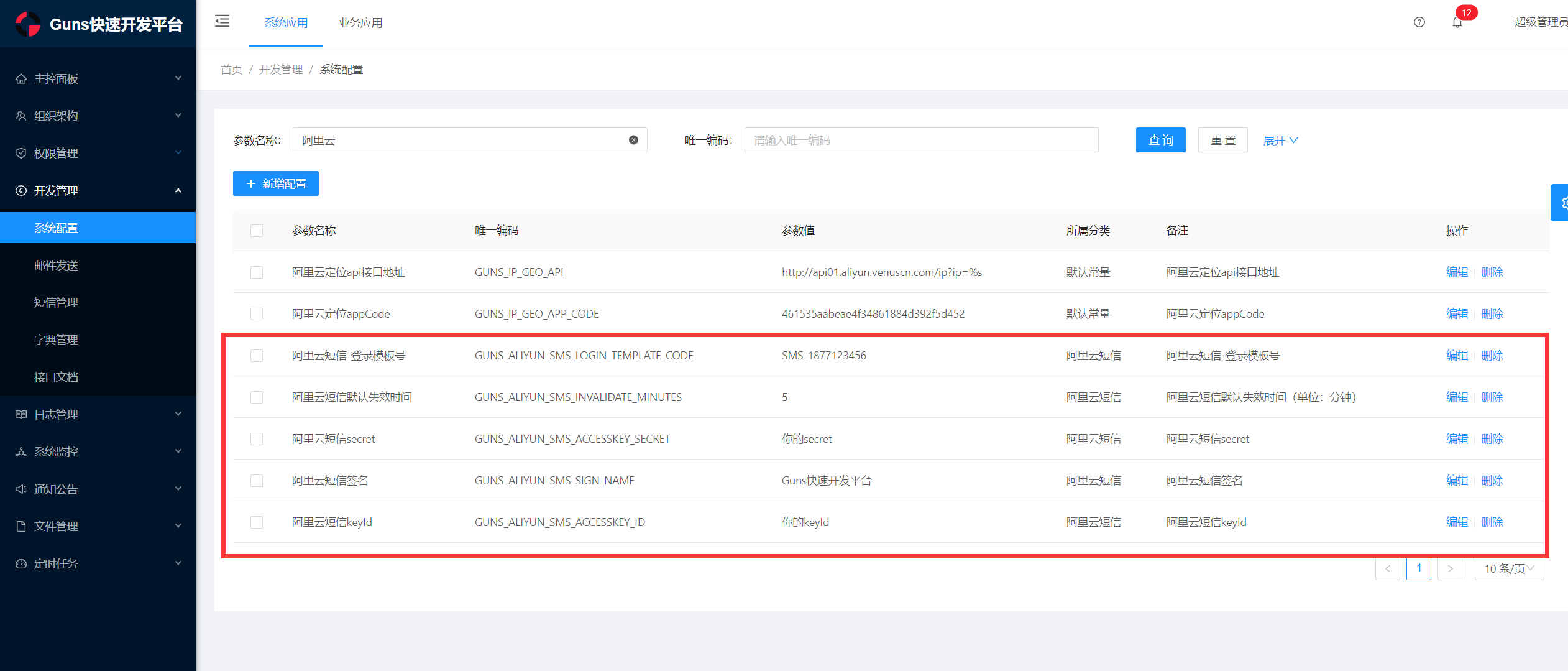Open the help question mark icon
1568x671 pixels.
click(x=1419, y=22)
